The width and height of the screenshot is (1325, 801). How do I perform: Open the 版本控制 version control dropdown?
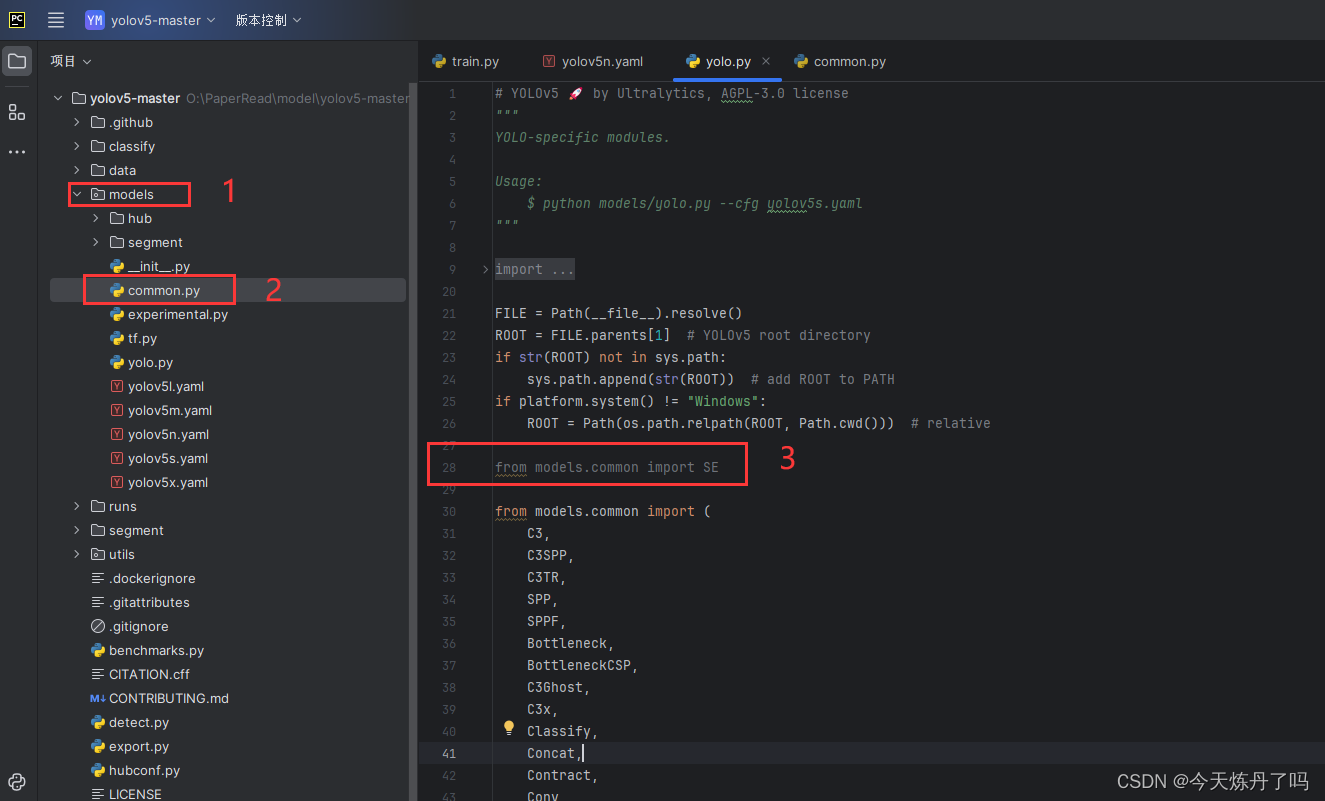(x=268, y=20)
